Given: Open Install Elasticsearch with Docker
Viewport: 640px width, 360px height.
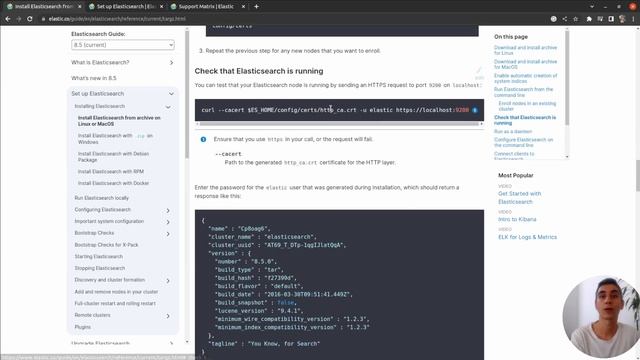Looking at the screenshot, I should tap(113, 183).
